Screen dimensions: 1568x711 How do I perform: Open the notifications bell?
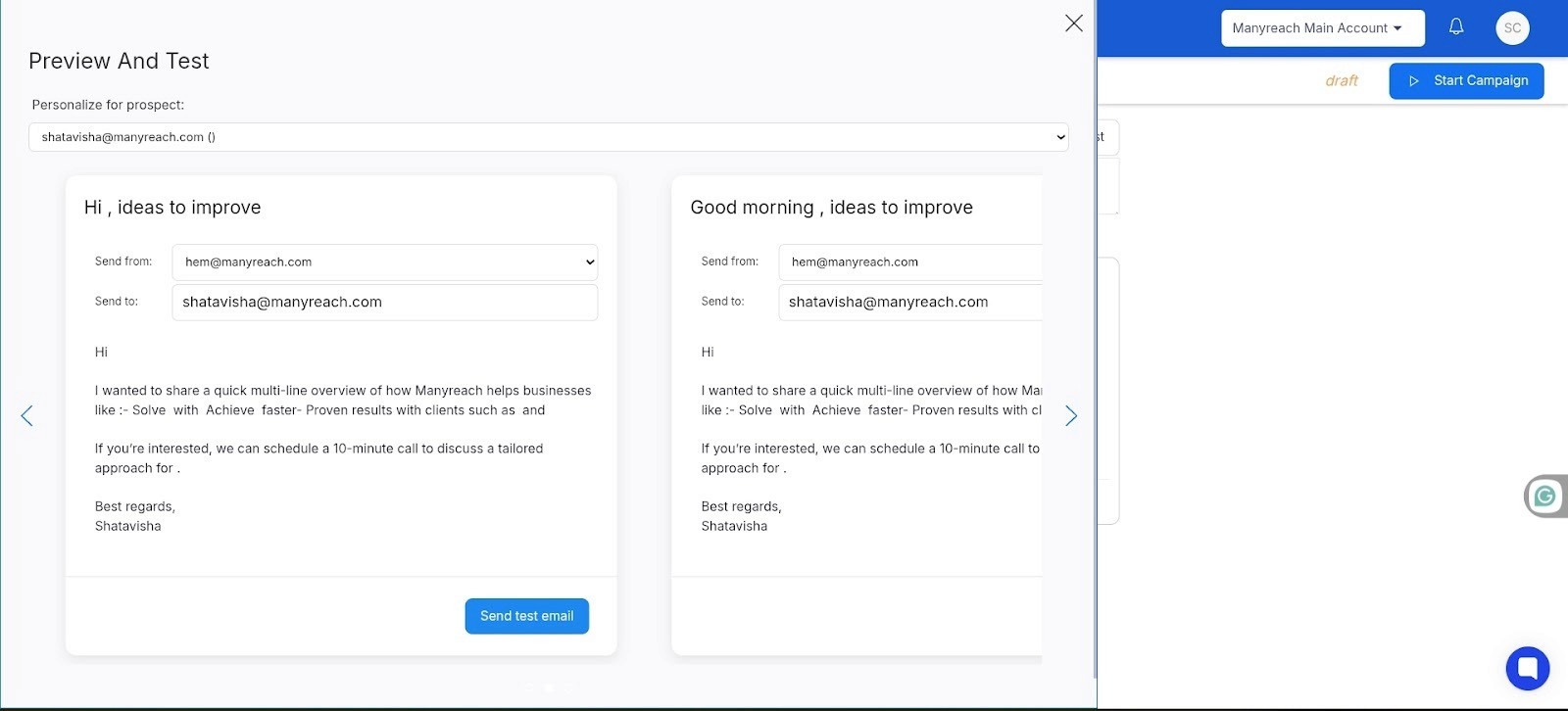[1456, 27]
